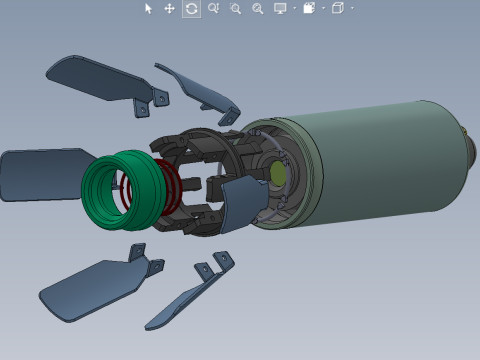Click the view orientation cube icon
The image size is (480, 360).
[338, 8]
